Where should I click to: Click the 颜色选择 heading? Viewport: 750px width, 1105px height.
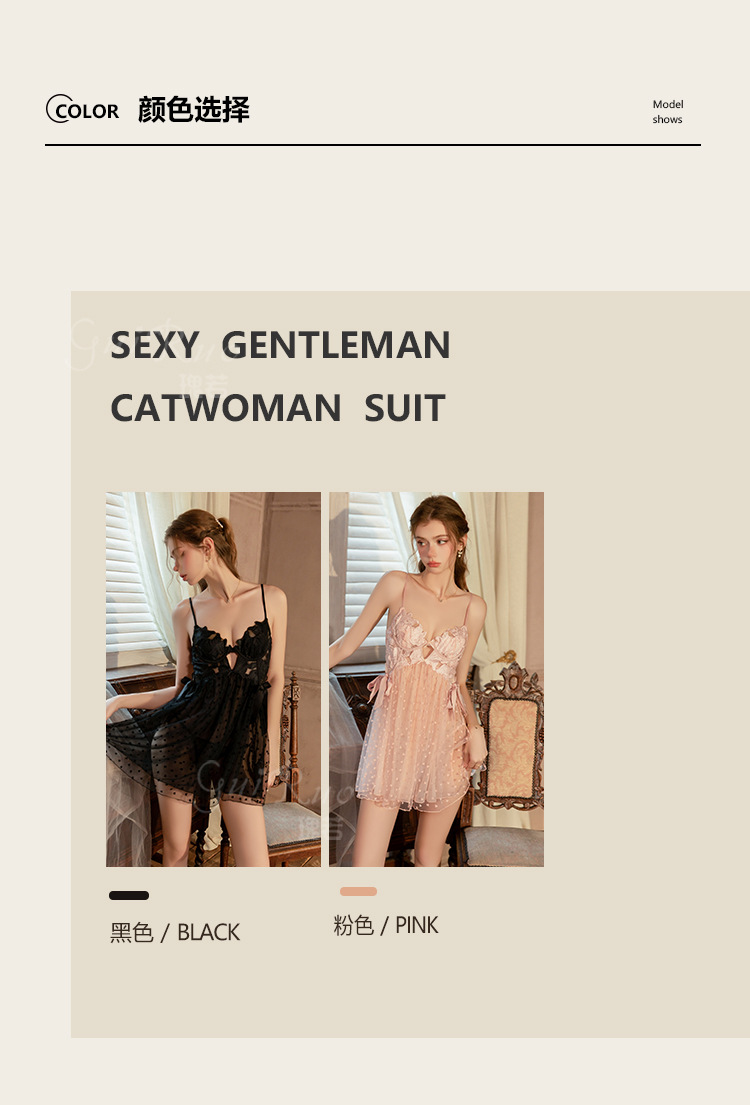point(193,109)
